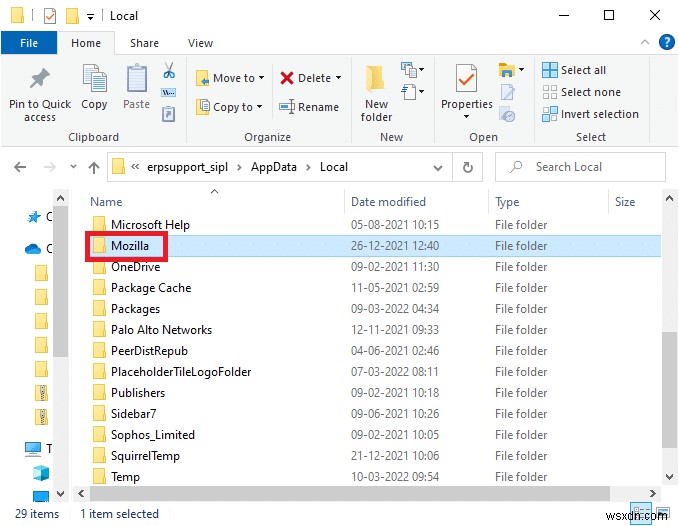
Task: Open the Copy to dropdown
Action: tap(229, 106)
